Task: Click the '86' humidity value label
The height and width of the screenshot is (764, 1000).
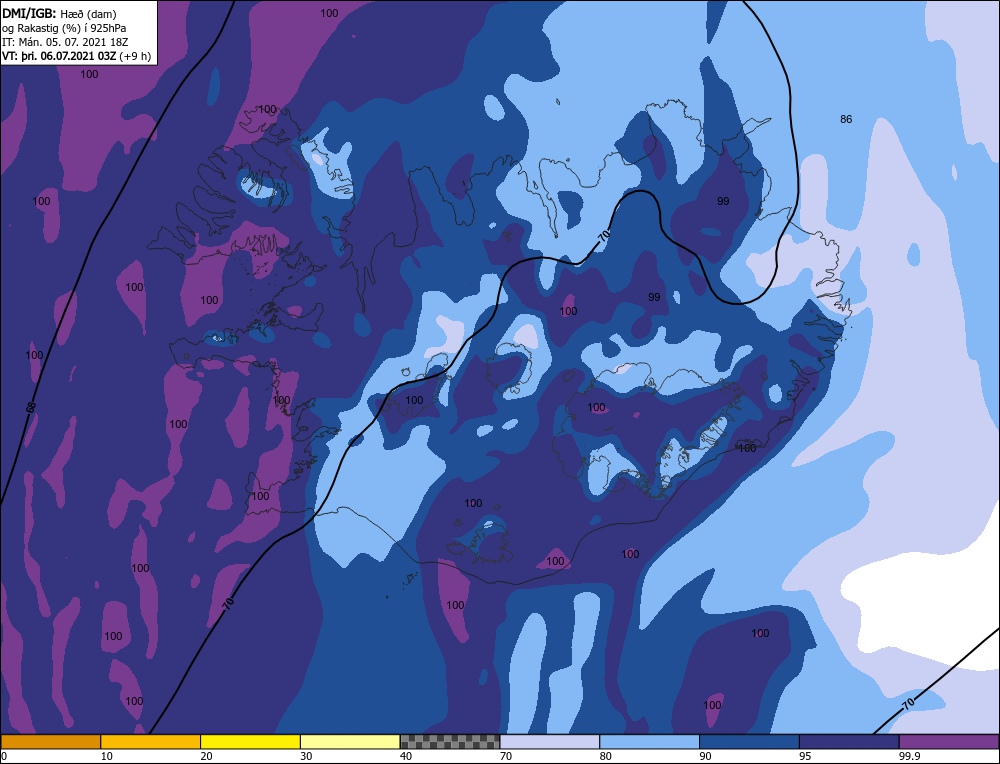Action: coord(846,119)
